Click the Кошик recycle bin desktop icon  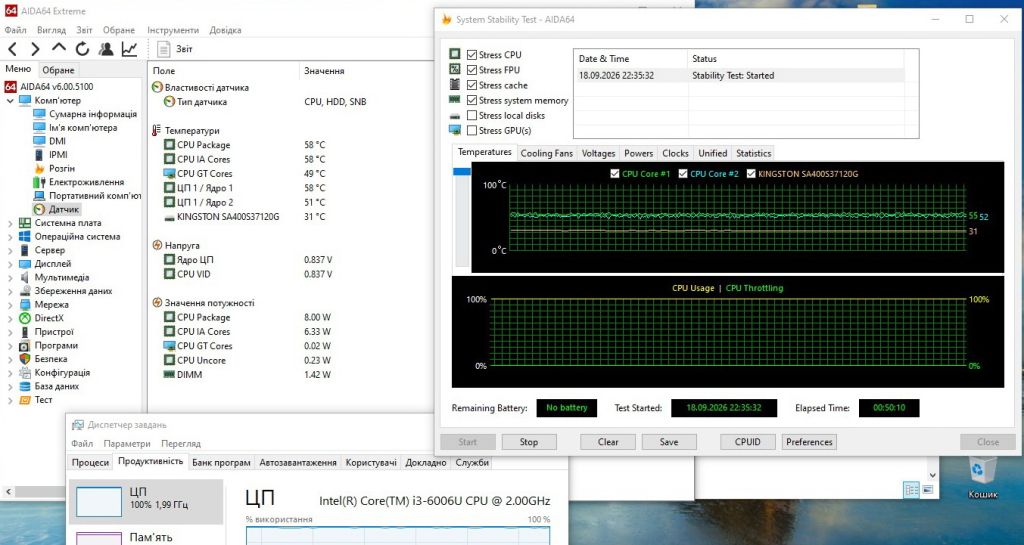point(983,478)
